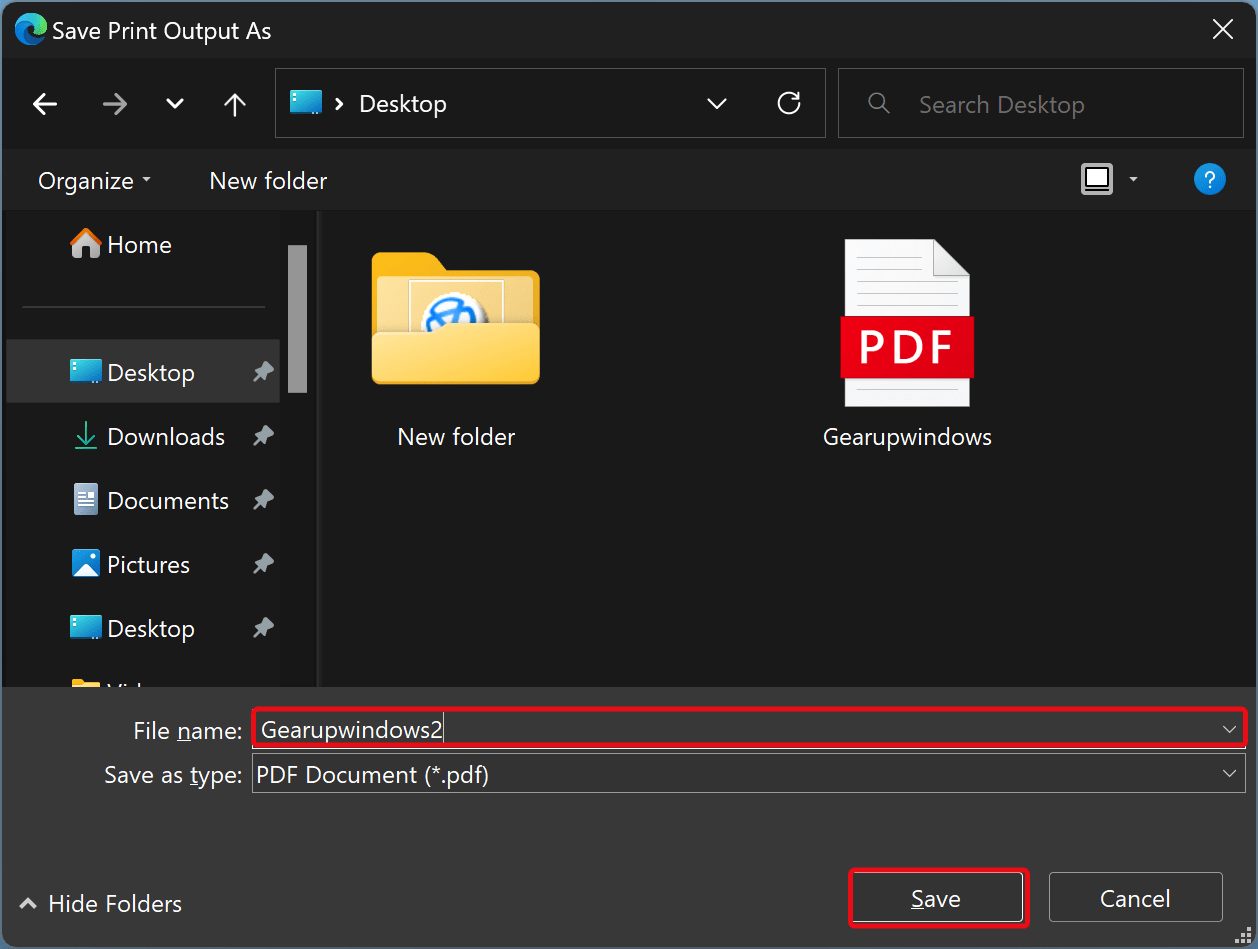Image resolution: width=1258 pixels, height=949 pixels.
Task: Open the Save as type dropdown
Action: (x=1229, y=773)
